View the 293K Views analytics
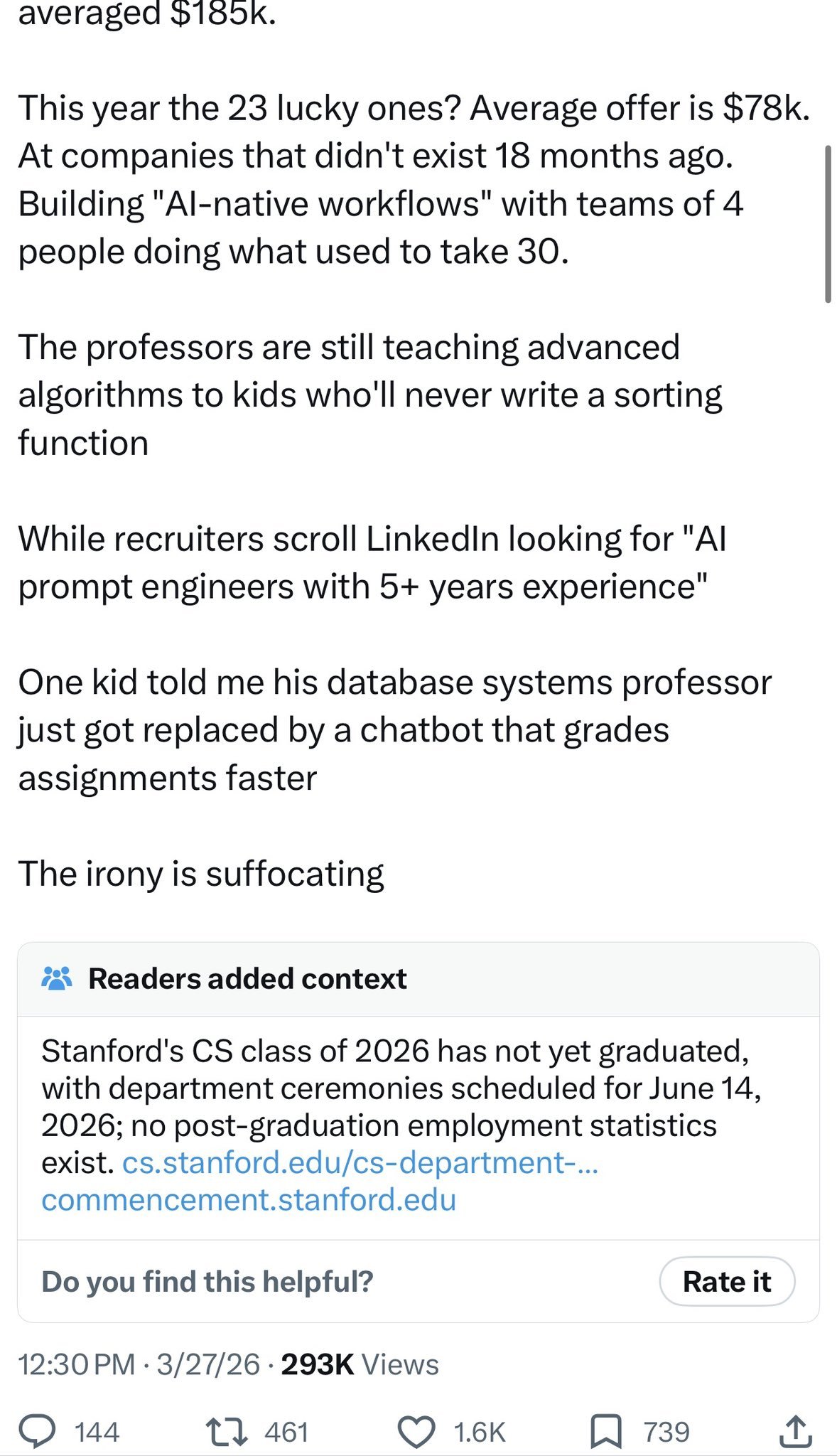 [x=360, y=1364]
